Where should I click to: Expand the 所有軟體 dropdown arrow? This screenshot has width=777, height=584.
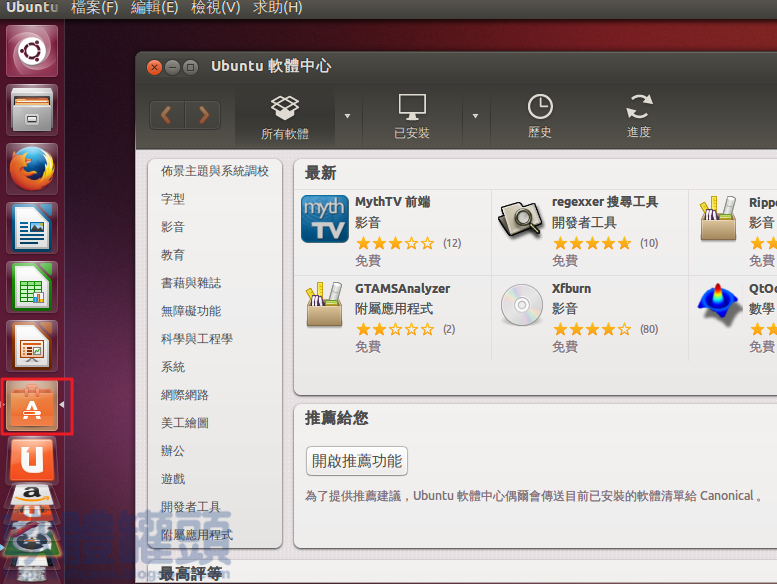[x=347, y=116]
